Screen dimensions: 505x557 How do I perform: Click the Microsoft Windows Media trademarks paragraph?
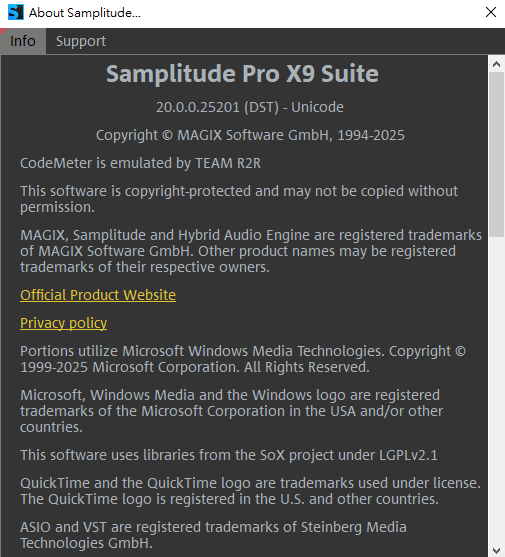232,411
